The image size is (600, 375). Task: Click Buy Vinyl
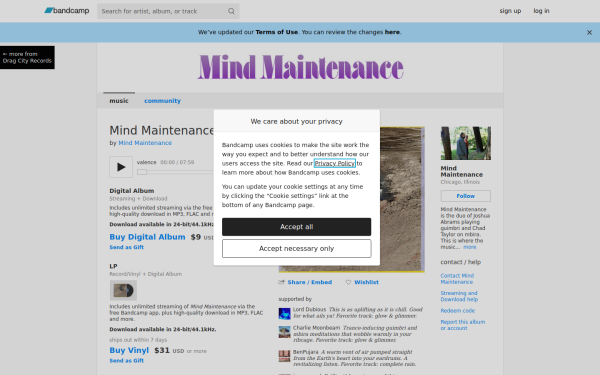(129, 350)
